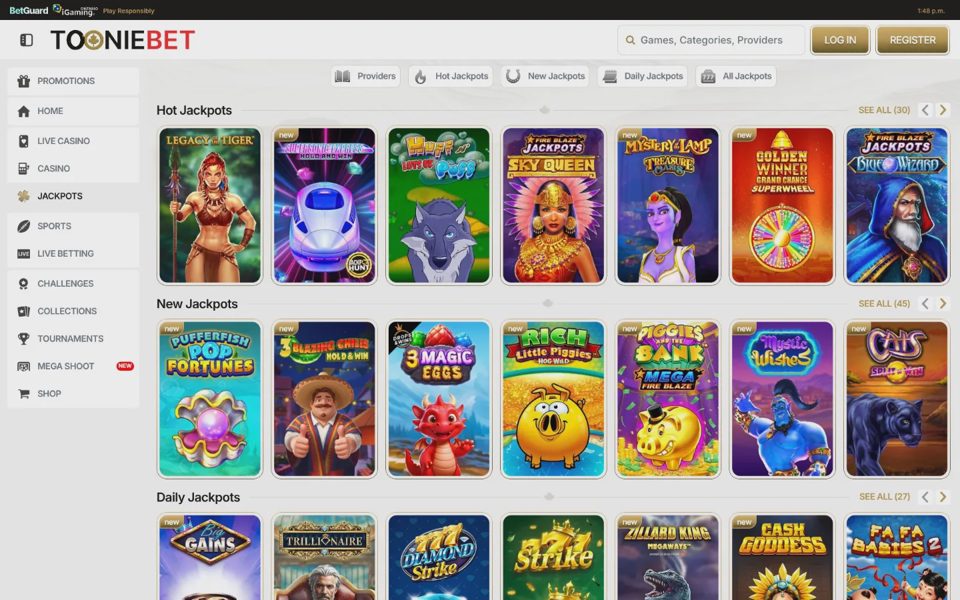Click the Hot Jackpots flame icon

click(x=421, y=77)
